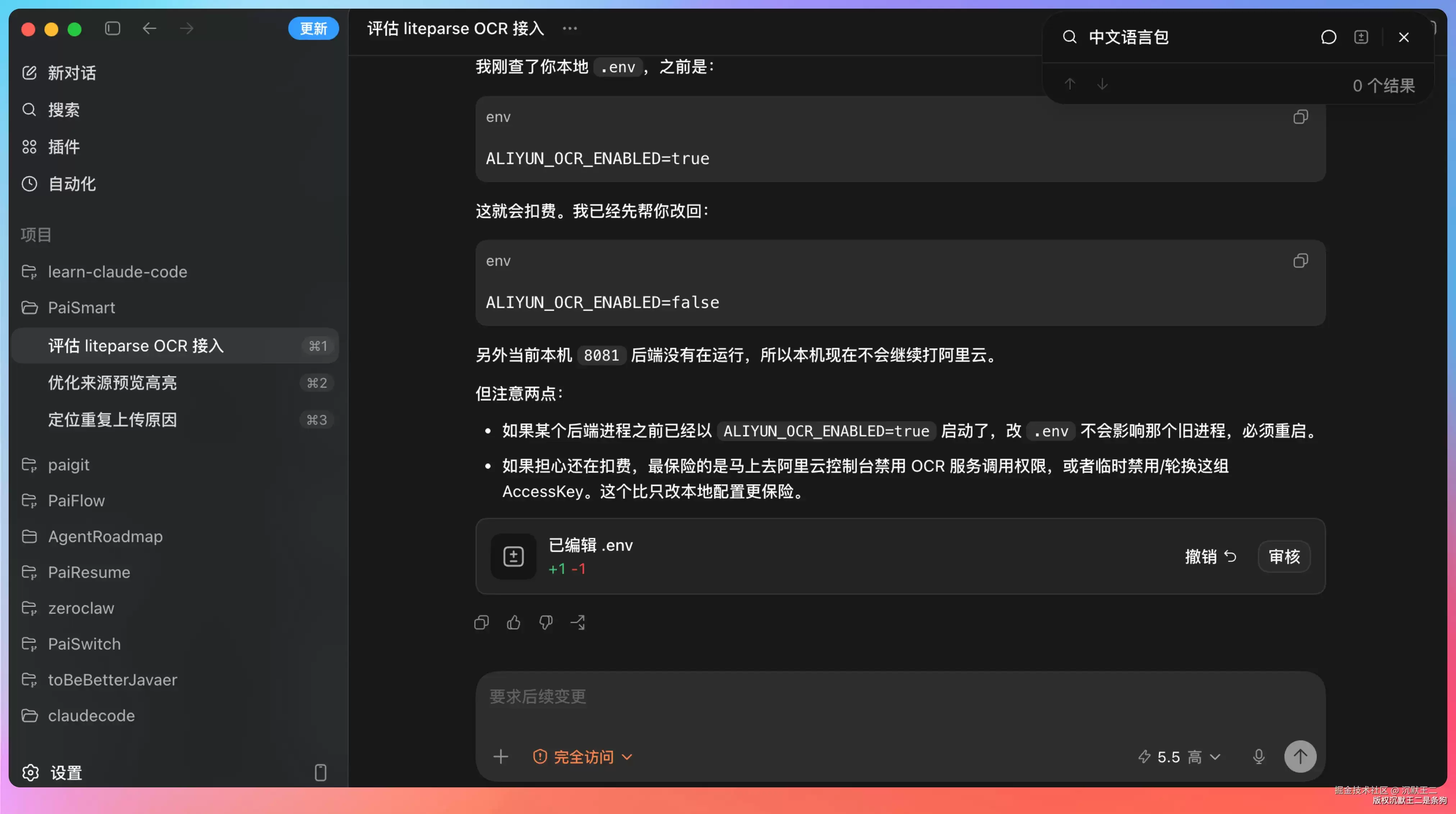Screen dimensions: 1456x814
Task: Click the search magnifier in find bar
Action: pyautogui.click(x=1069, y=37)
